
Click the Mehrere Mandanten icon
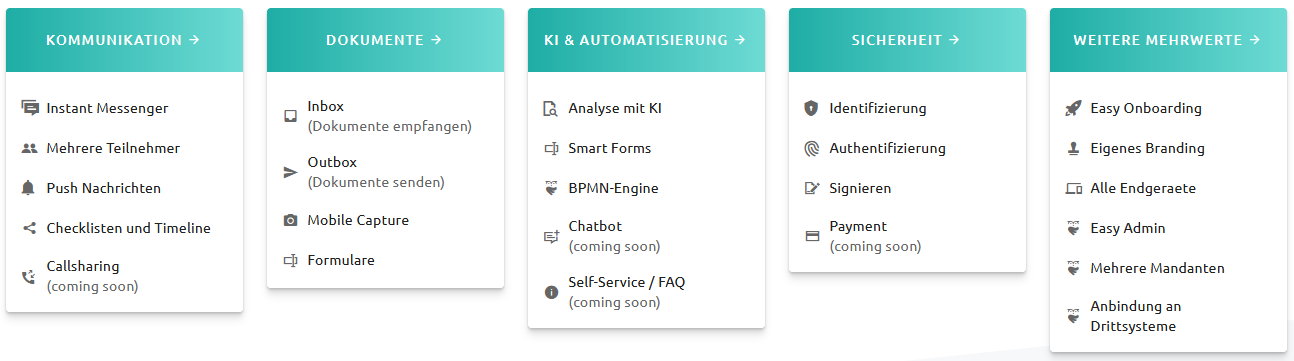pyautogui.click(x=1073, y=268)
